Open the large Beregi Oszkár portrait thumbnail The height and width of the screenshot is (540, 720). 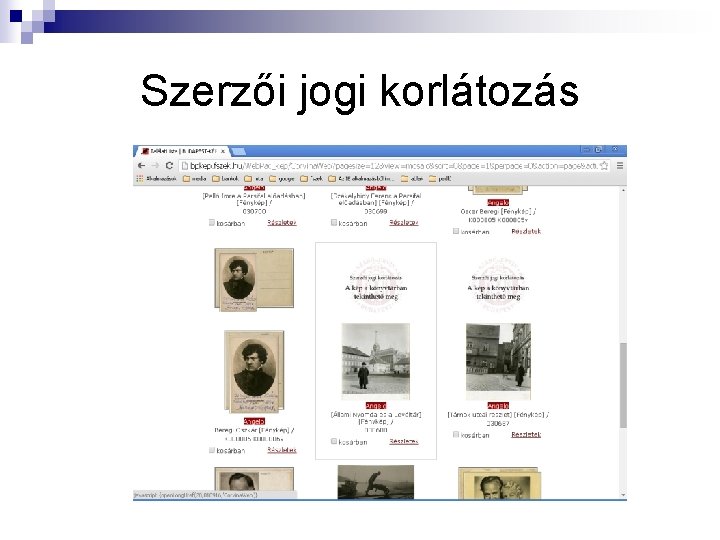(254, 371)
